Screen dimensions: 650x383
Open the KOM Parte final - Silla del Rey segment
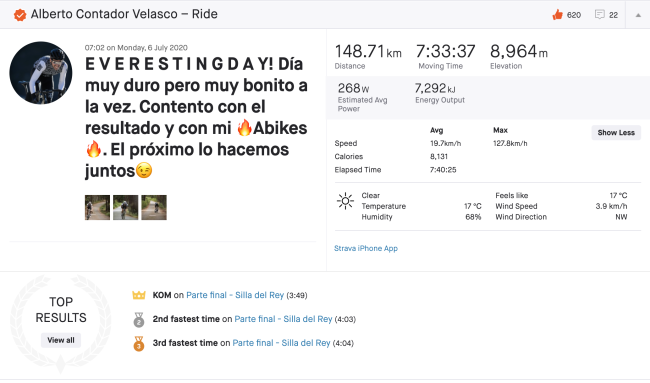click(235, 295)
